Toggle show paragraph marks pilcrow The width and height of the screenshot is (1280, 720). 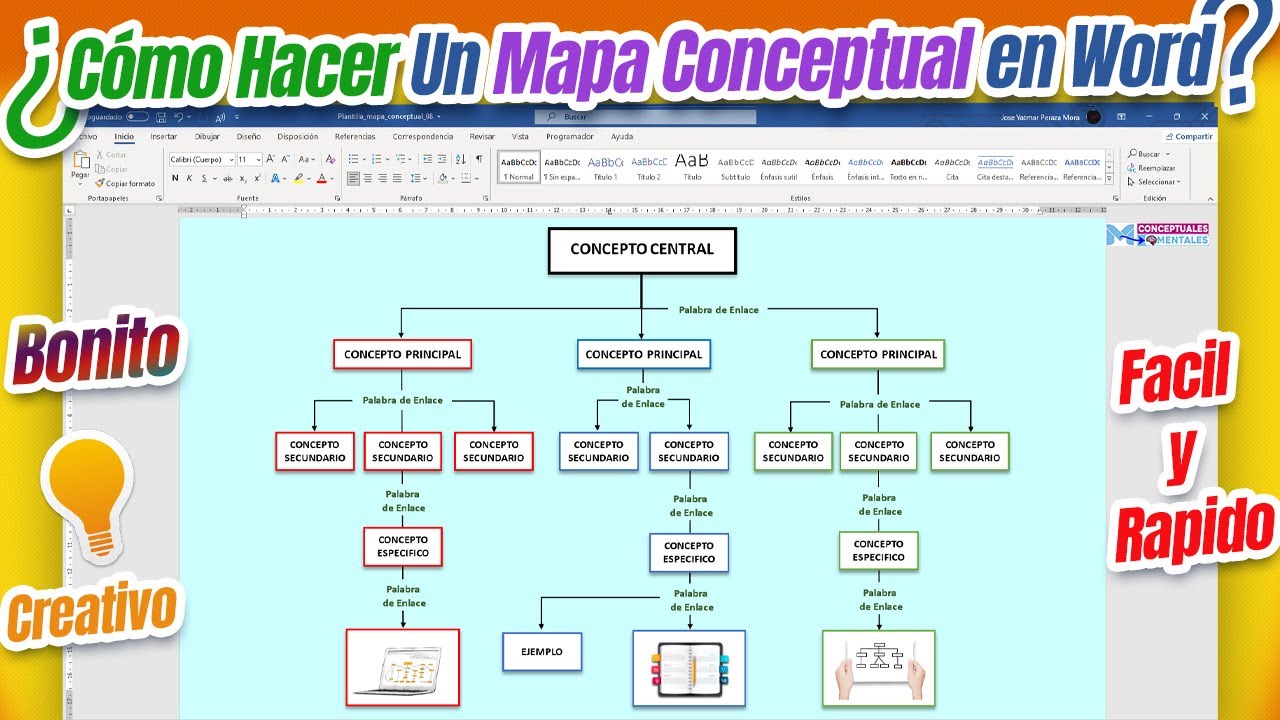(x=479, y=159)
